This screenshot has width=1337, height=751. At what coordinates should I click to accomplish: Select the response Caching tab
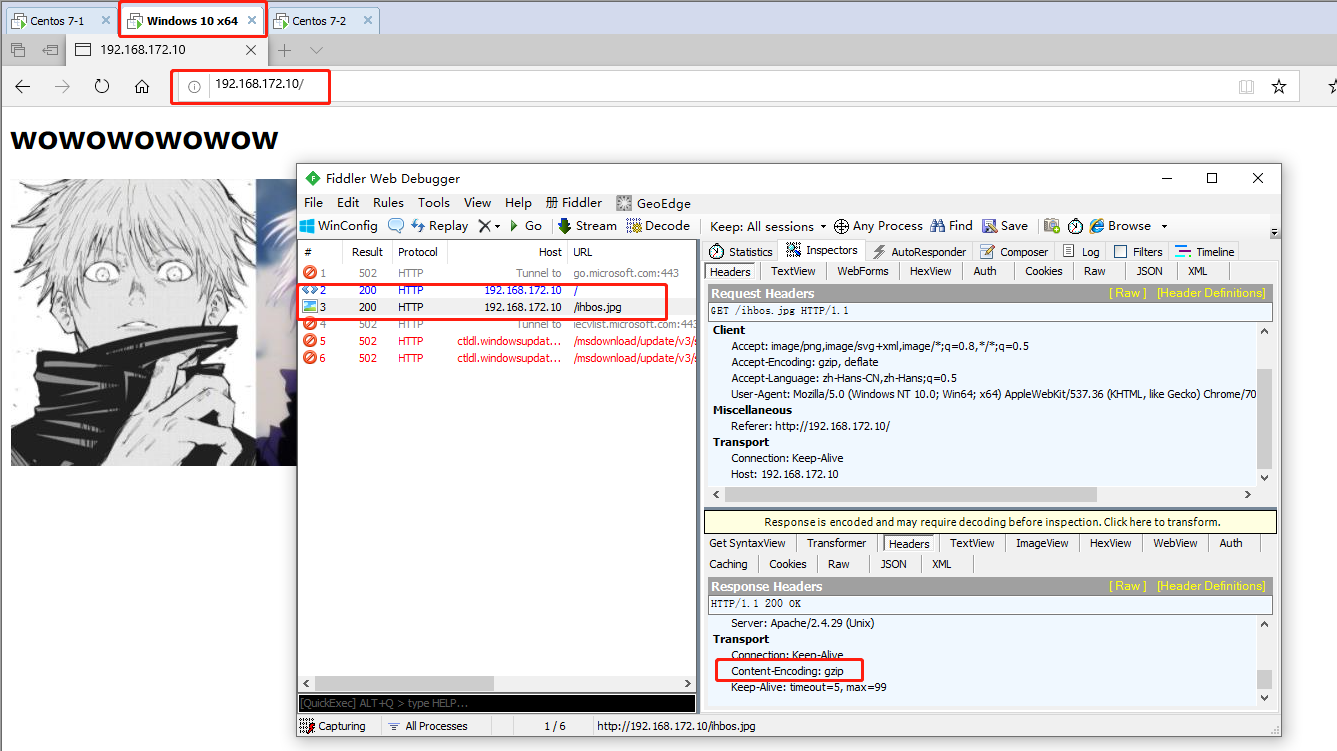(728, 564)
